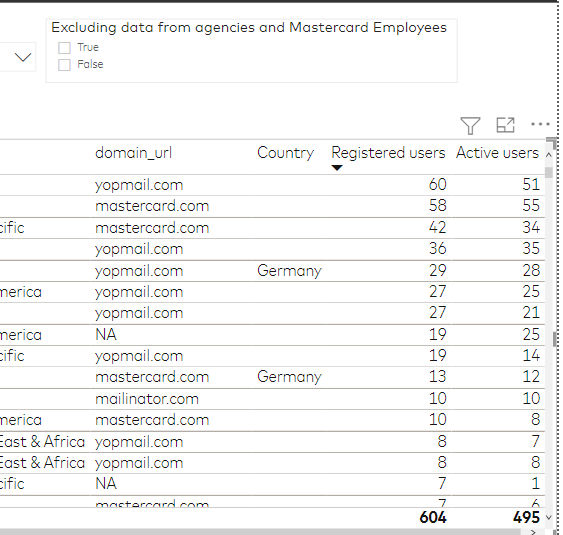
Task: Click Germany in the mastercard.com row
Action: (289, 377)
